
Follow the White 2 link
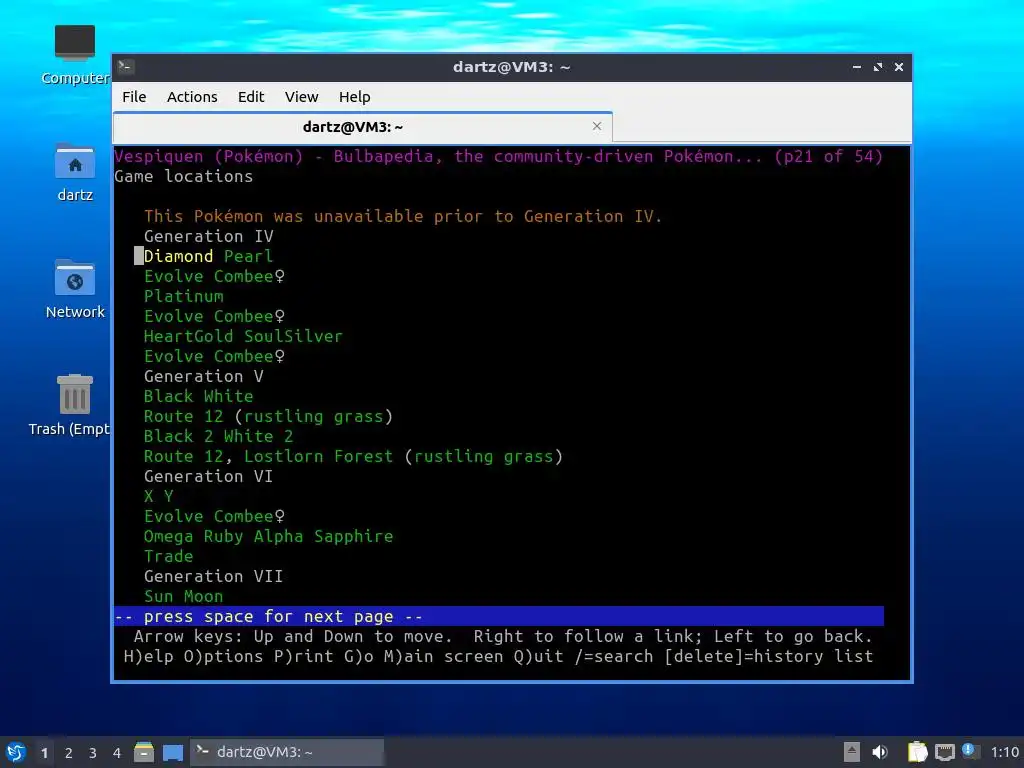tap(258, 436)
